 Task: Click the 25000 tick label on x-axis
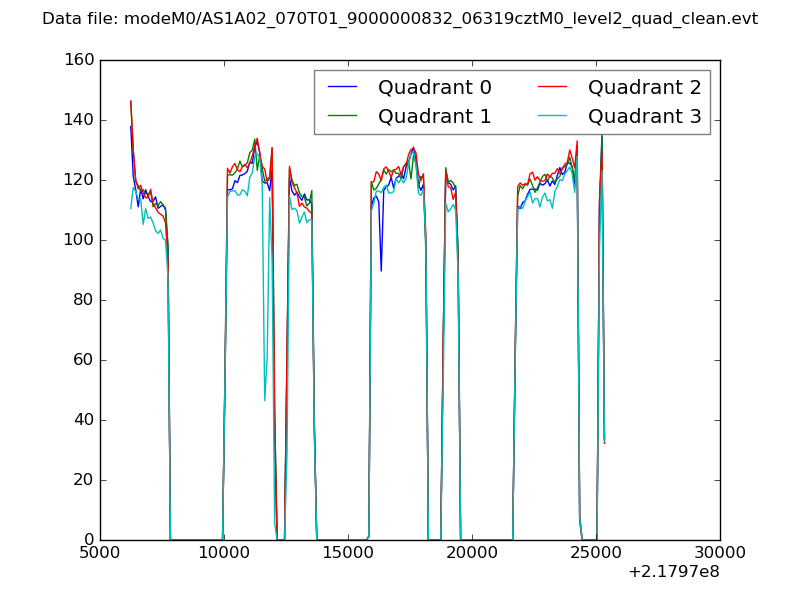pos(595,552)
